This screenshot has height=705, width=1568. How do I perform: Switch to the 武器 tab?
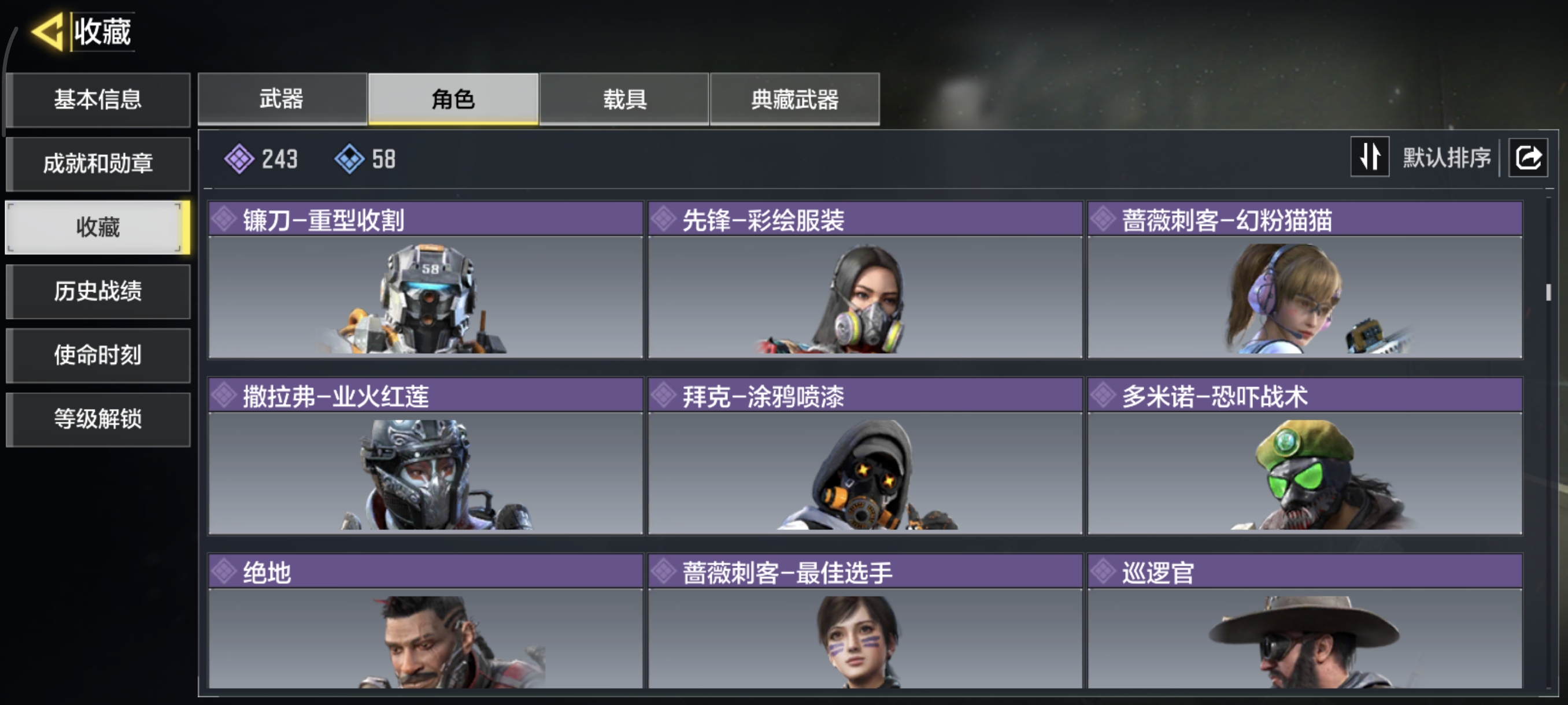[x=282, y=99]
